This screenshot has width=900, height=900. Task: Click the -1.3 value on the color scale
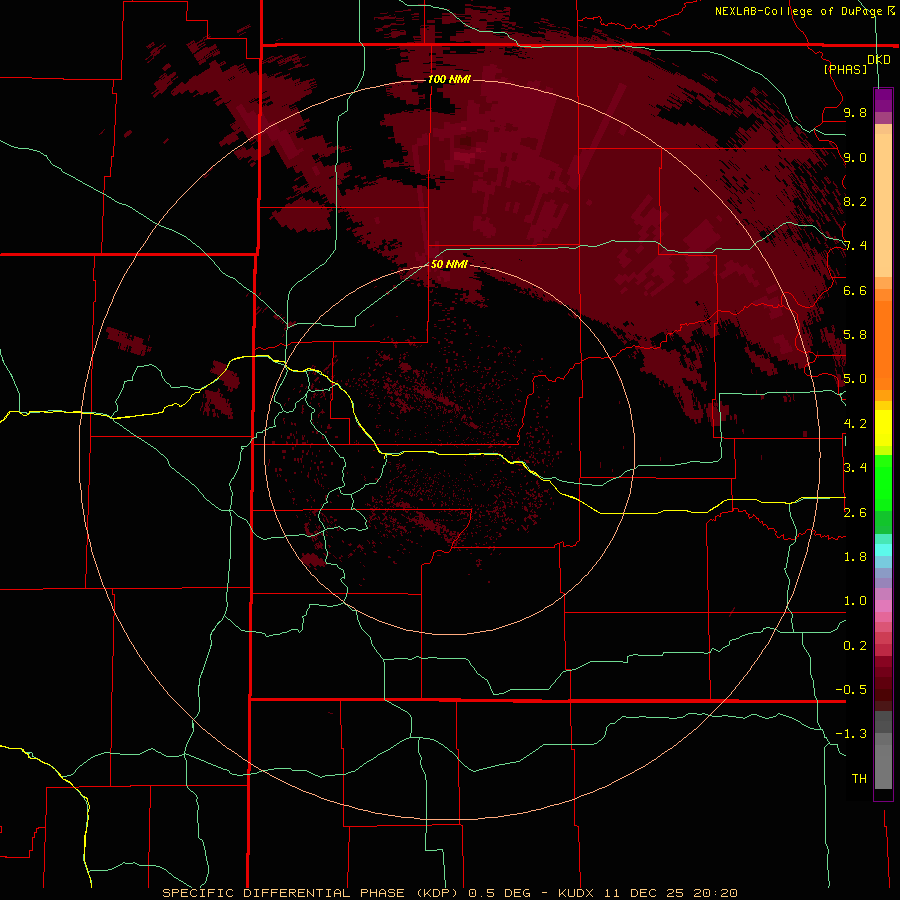point(851,734)
